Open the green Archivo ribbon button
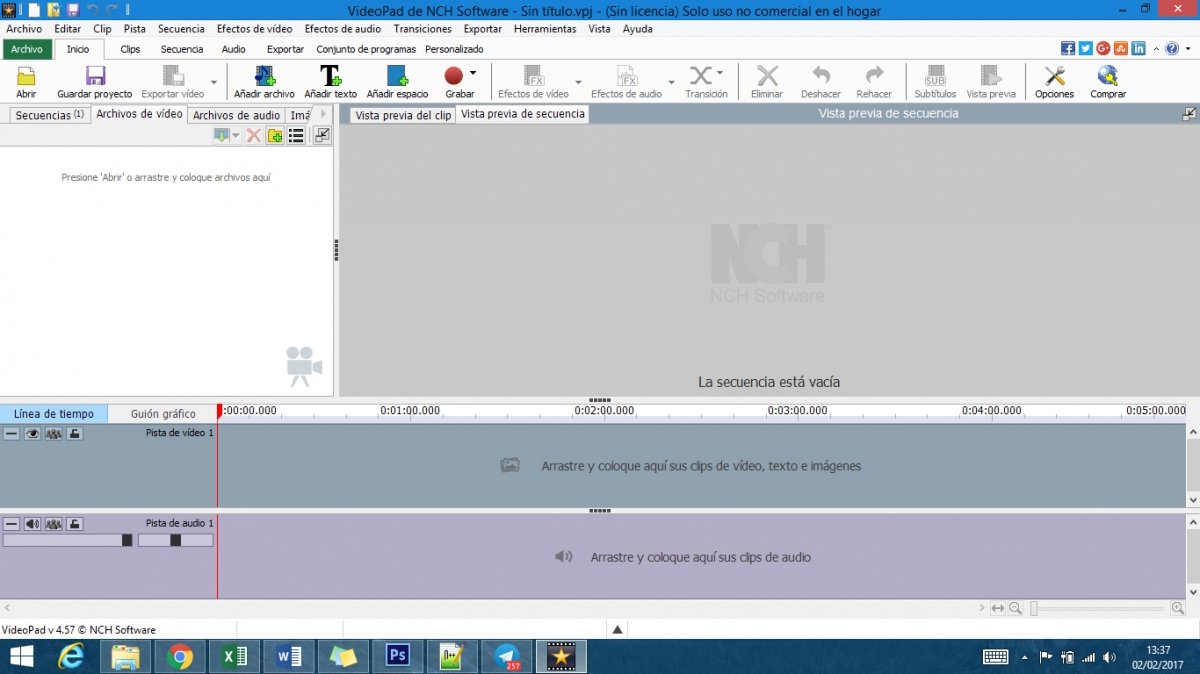 click(27, 49)
